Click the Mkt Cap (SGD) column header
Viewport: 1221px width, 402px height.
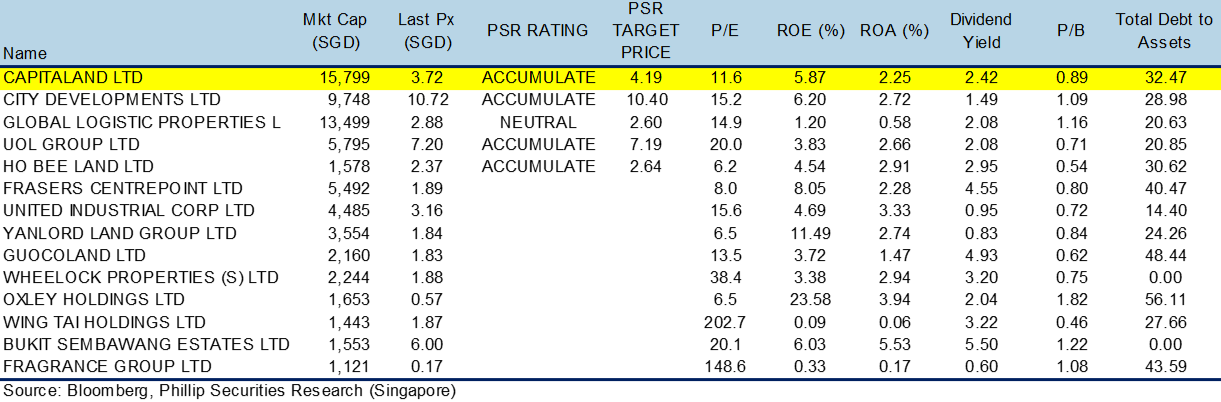(x=336, y=31)
